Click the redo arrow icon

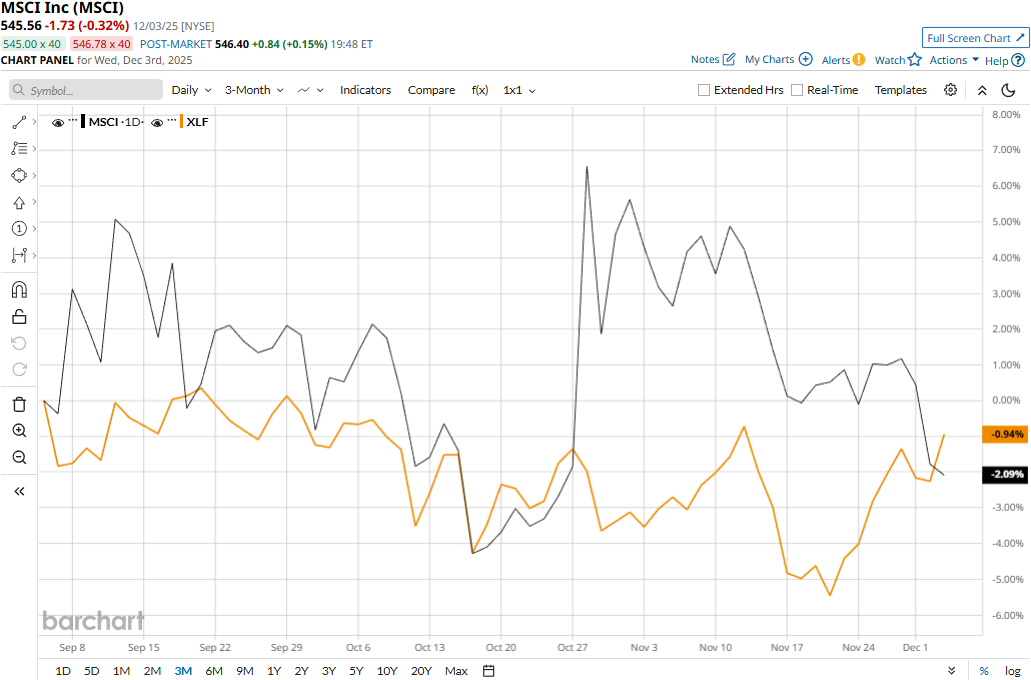[19, 370]
